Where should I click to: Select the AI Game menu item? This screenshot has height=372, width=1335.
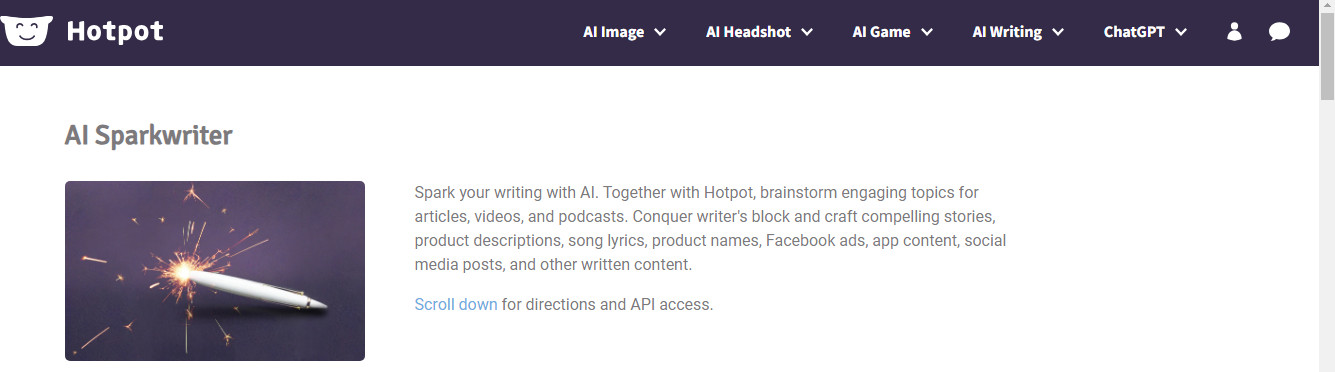(881, 32)
